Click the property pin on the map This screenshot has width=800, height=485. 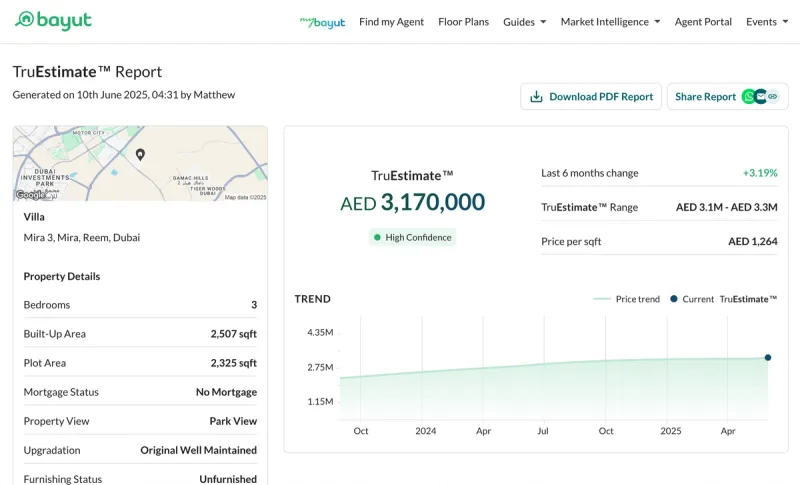tap(140, 154)
